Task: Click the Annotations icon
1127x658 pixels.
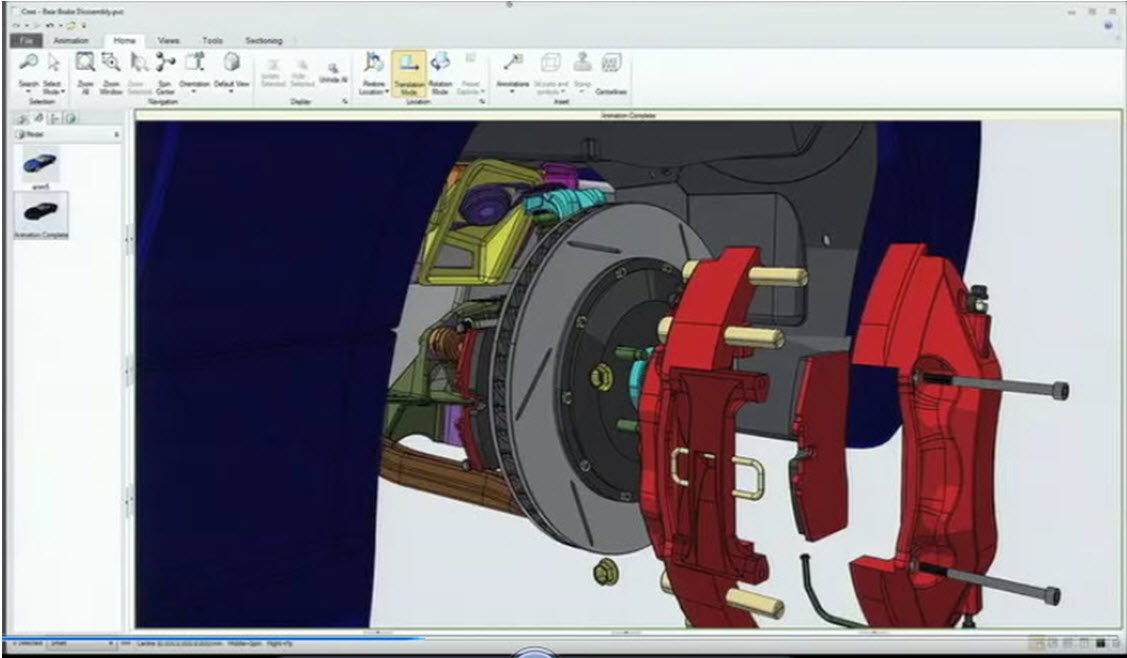Action: 513,63
